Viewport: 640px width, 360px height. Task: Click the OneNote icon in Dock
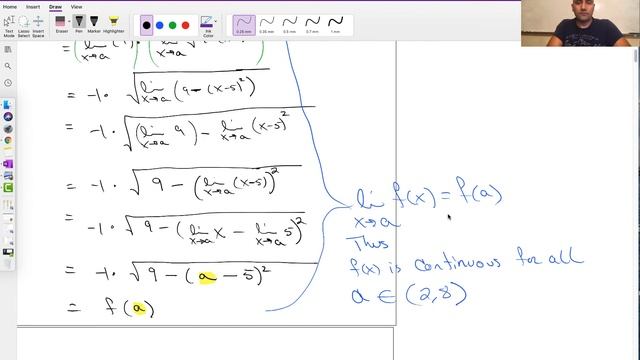pos(8,164)
